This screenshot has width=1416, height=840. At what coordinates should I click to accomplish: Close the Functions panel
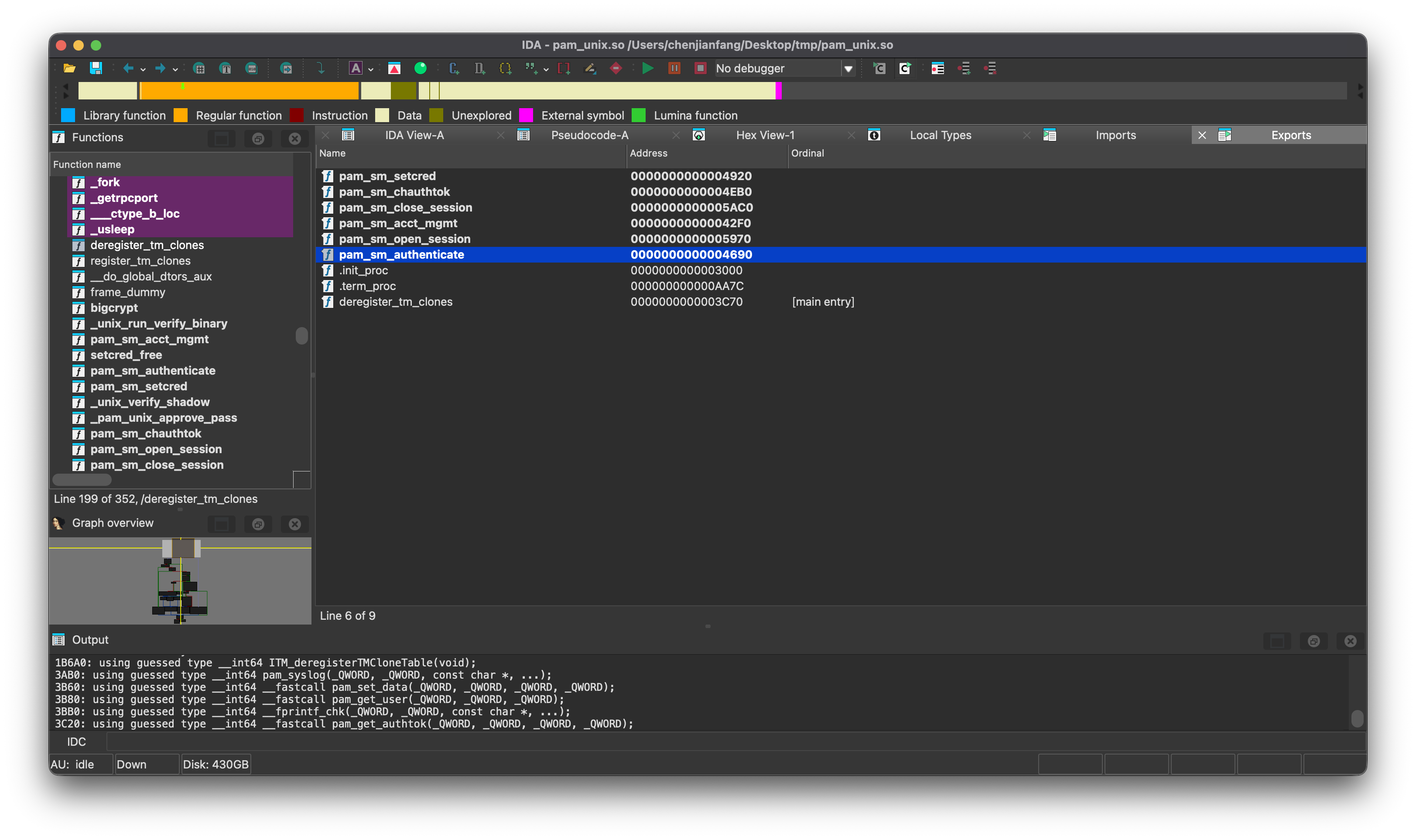tap(295, 139)
